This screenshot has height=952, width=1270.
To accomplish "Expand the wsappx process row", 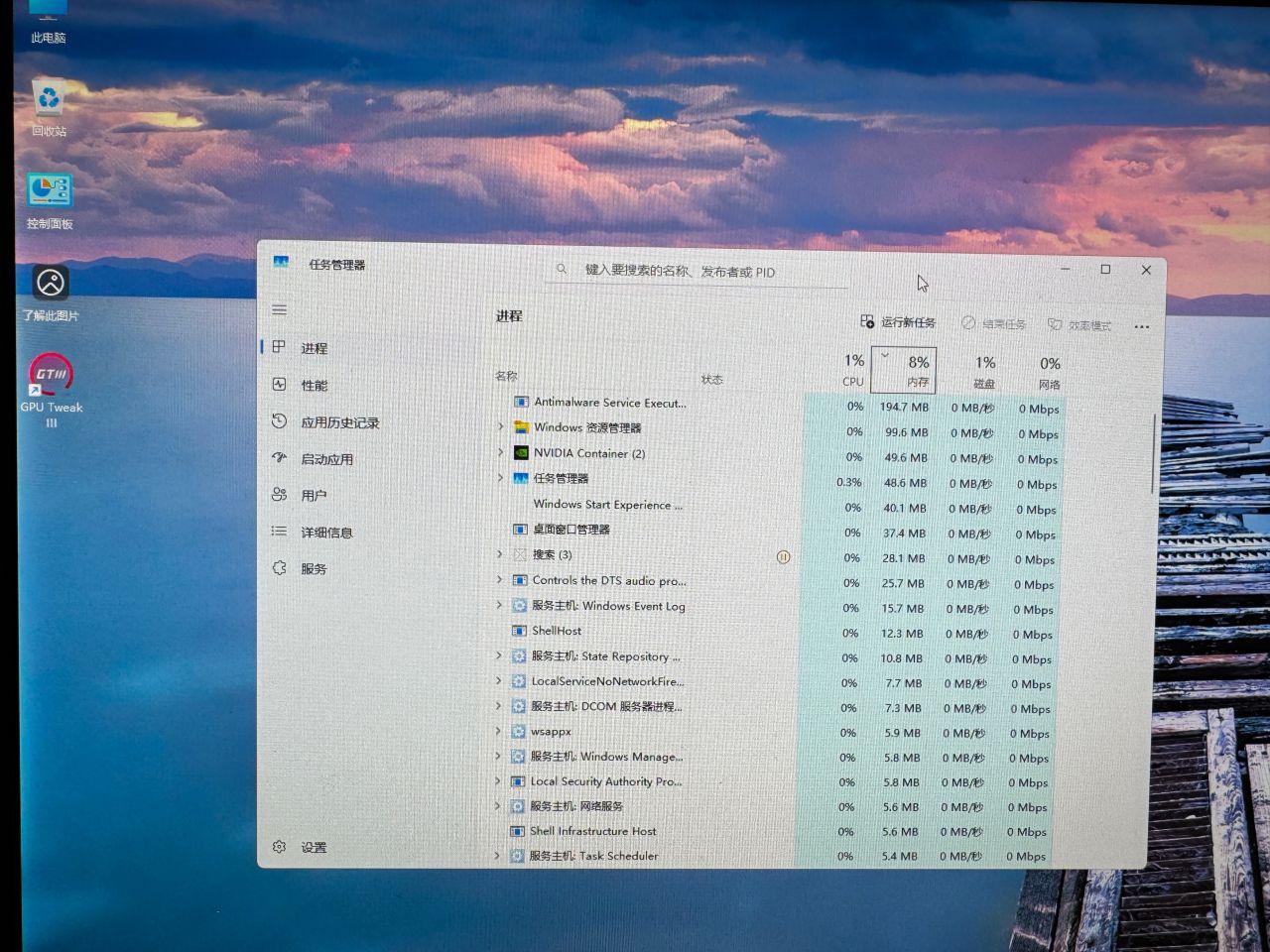I will click(498, 731).
